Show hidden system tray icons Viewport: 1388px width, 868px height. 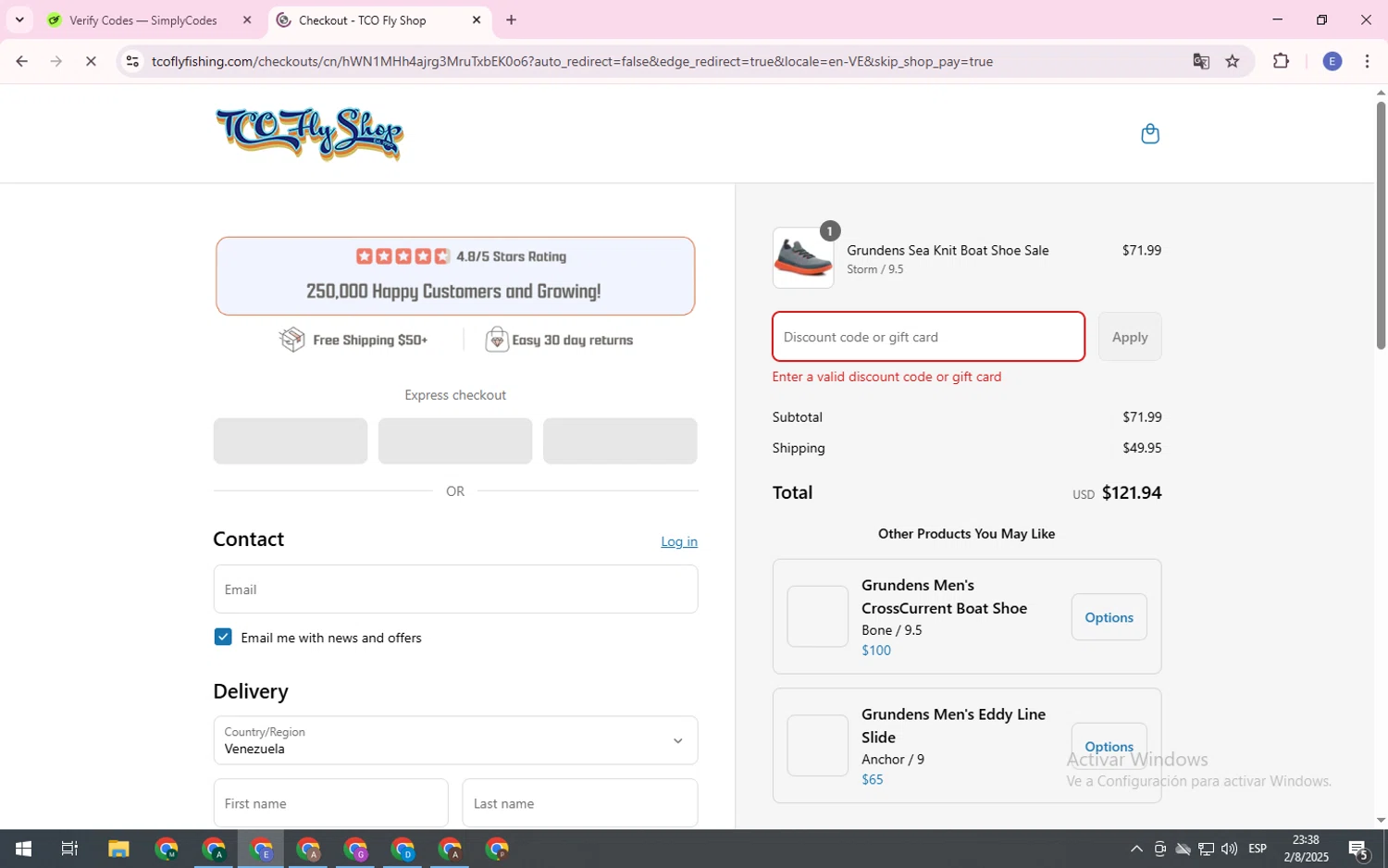(x=1136, y=849)
